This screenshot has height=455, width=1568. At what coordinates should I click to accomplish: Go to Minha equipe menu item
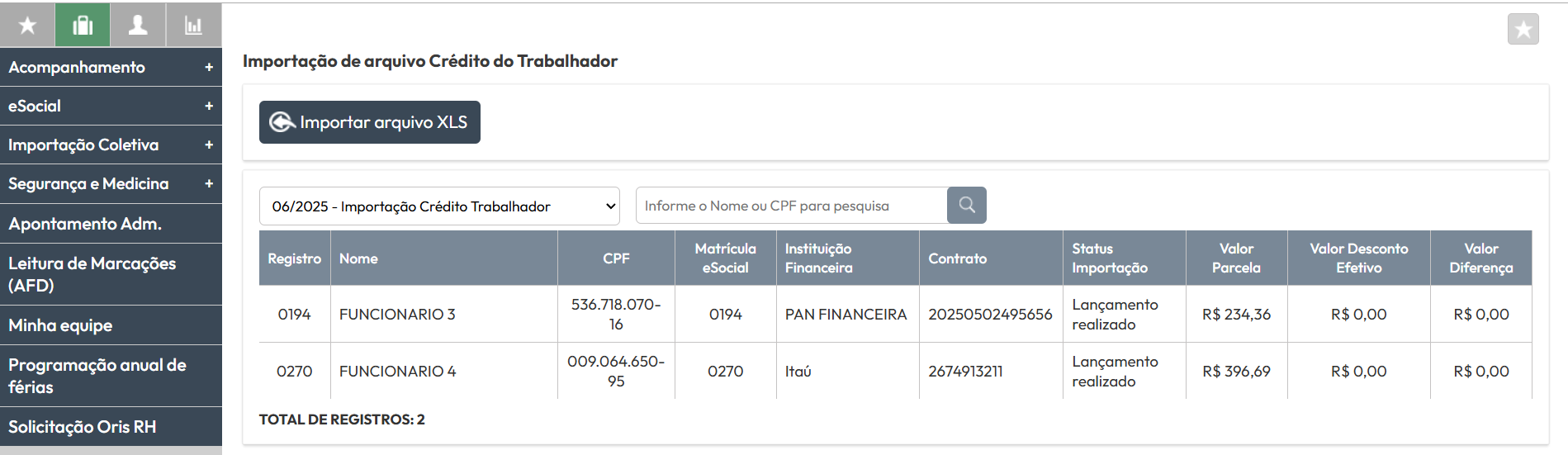tap(111, 325)
